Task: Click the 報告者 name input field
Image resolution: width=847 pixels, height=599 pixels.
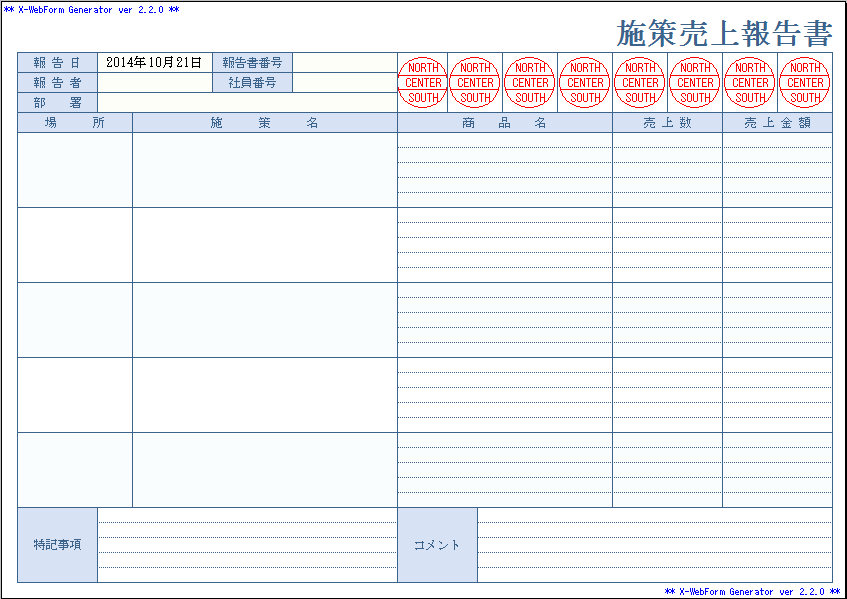Action: click(x=154, y=82)
